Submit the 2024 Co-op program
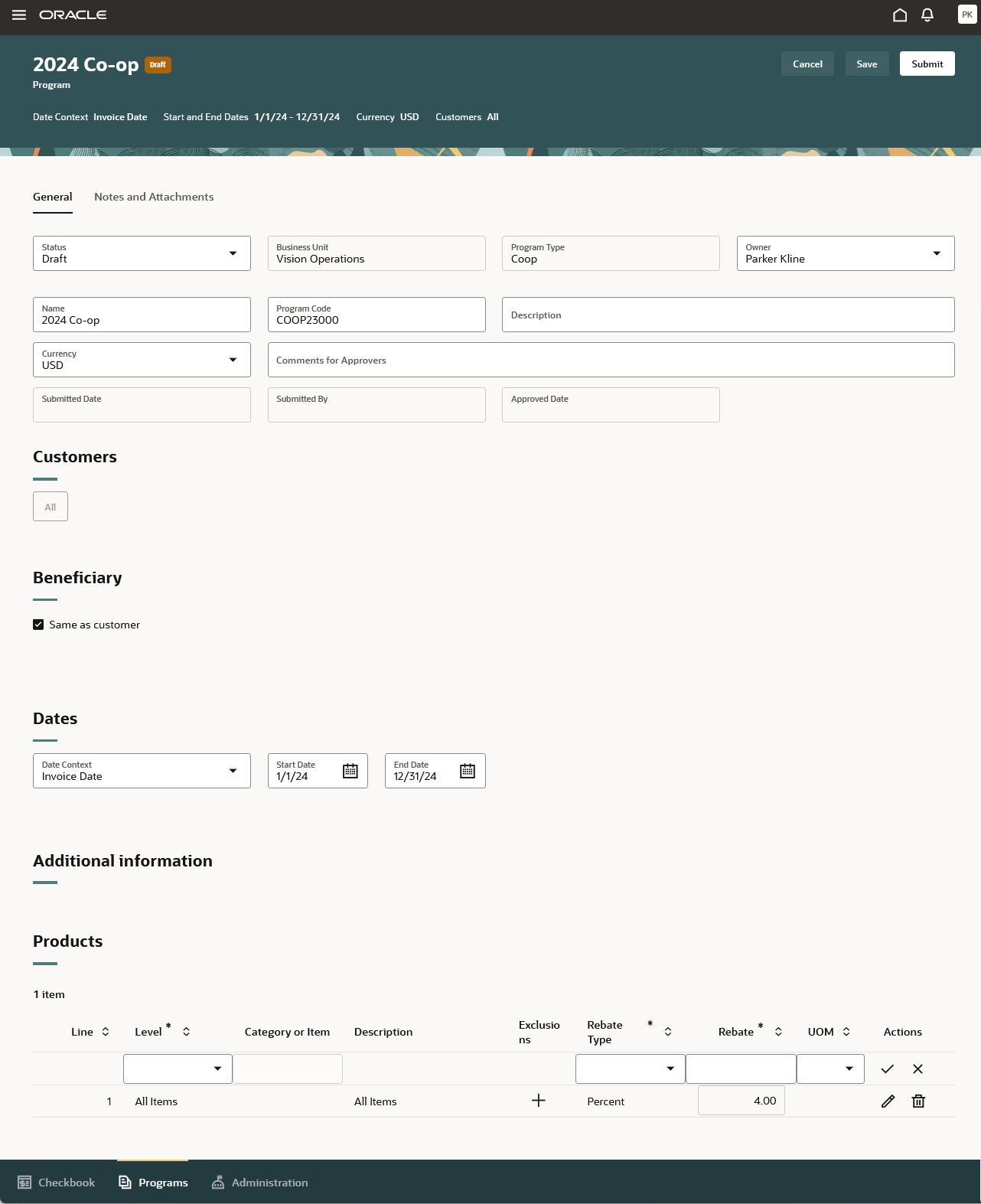981x1204 pixels. (927, 64)
